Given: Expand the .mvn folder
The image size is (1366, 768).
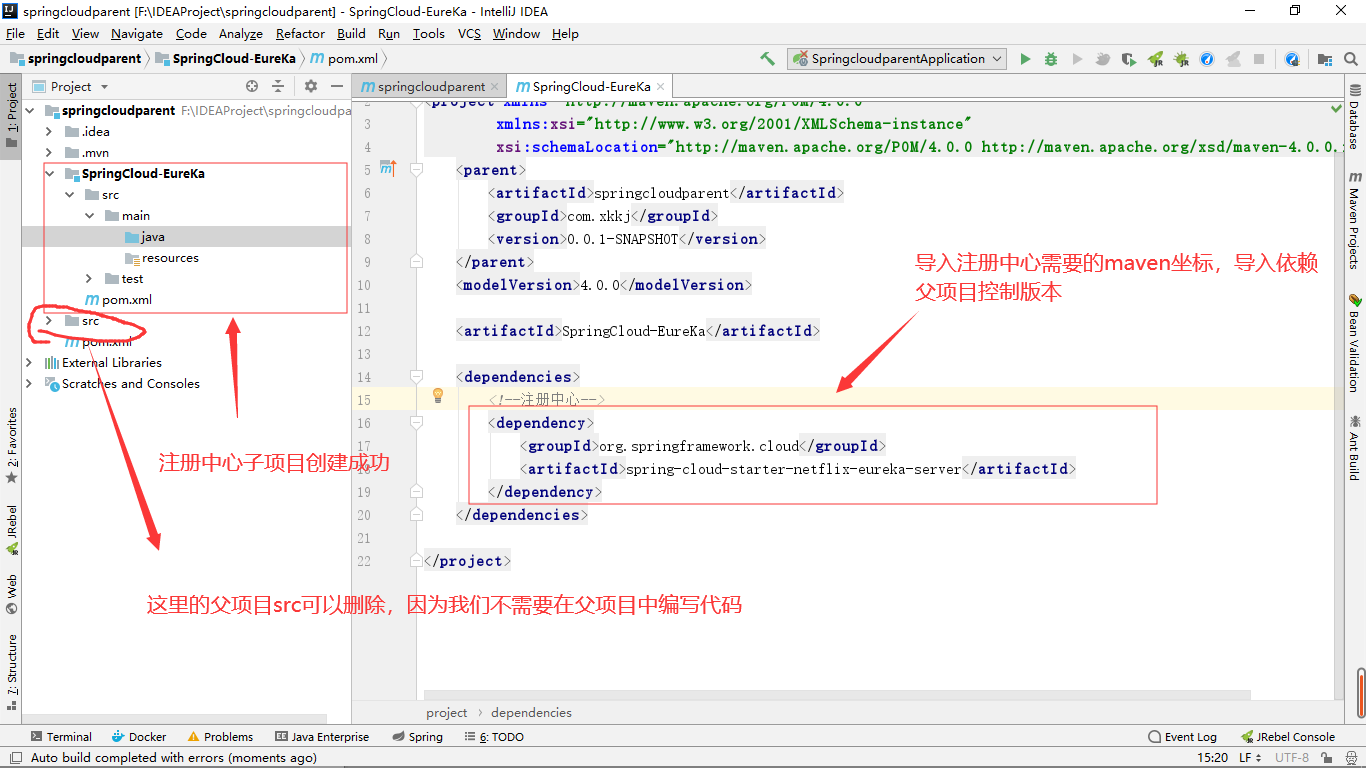Looking at the screenshot, I should 49,153.
